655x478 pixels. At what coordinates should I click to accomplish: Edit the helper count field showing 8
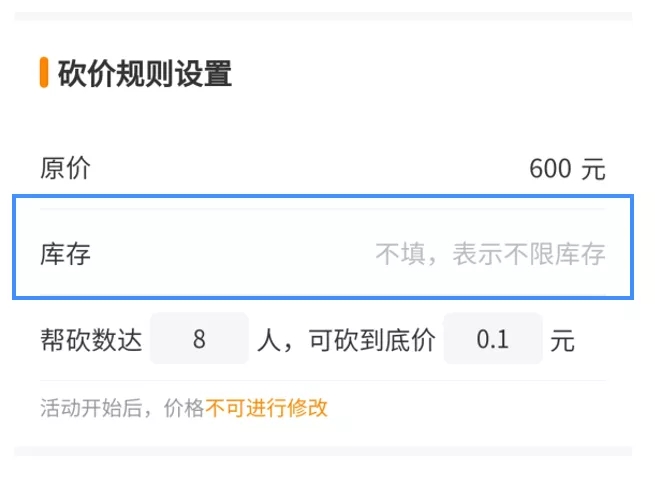[199, 339]
